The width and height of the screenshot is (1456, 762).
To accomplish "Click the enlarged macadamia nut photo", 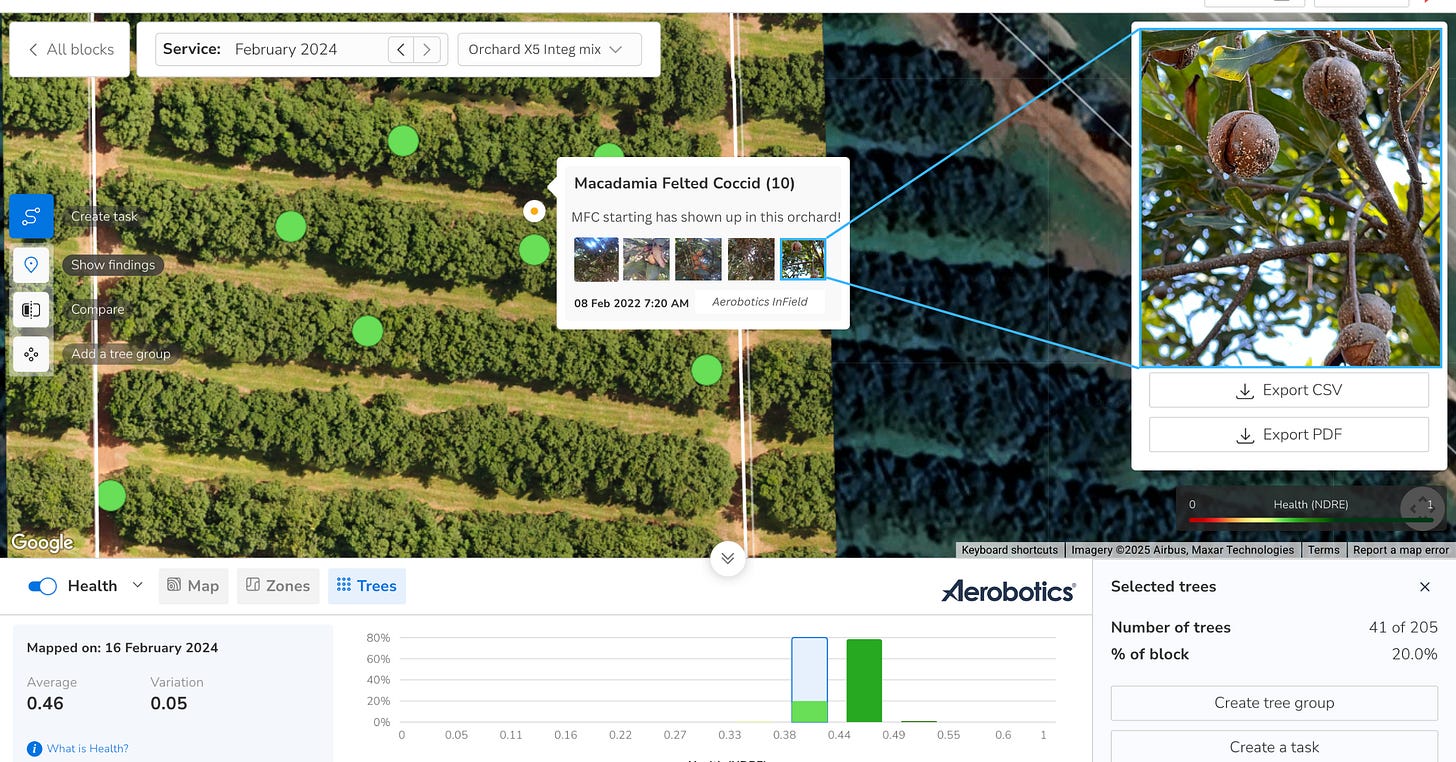I will click(x=1291, y=198).
